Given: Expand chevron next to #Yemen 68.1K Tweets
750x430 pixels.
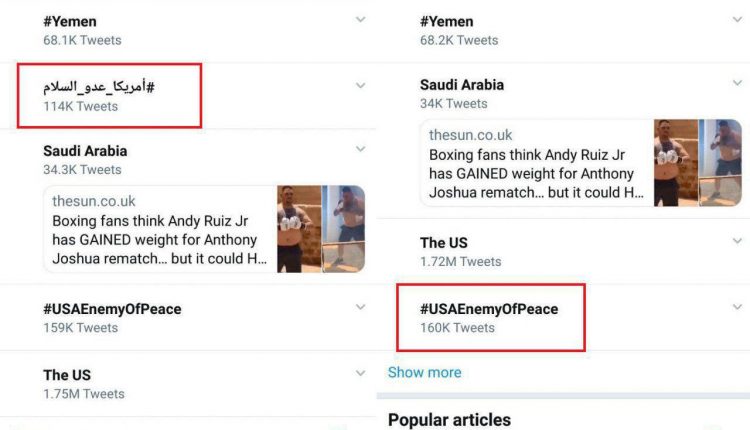Looking at the screenshot, I should [360, 20].
